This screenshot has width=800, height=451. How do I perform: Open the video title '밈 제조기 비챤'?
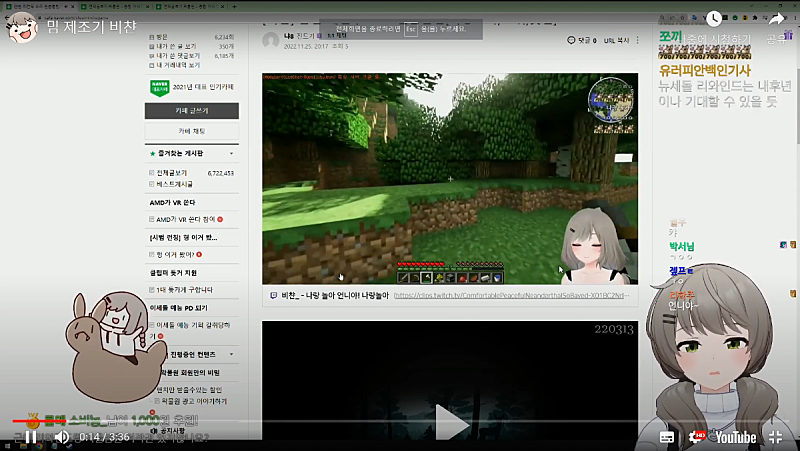(88, 25)
